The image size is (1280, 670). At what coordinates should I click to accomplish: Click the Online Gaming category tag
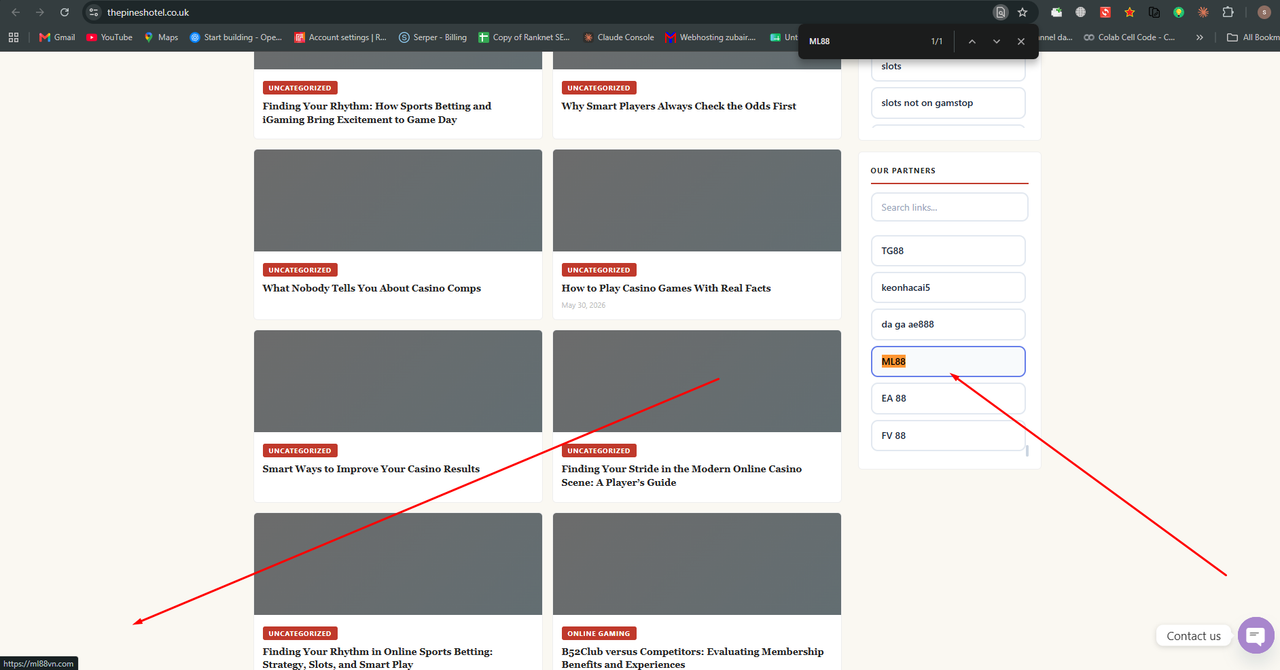click(x=599, y=633)
